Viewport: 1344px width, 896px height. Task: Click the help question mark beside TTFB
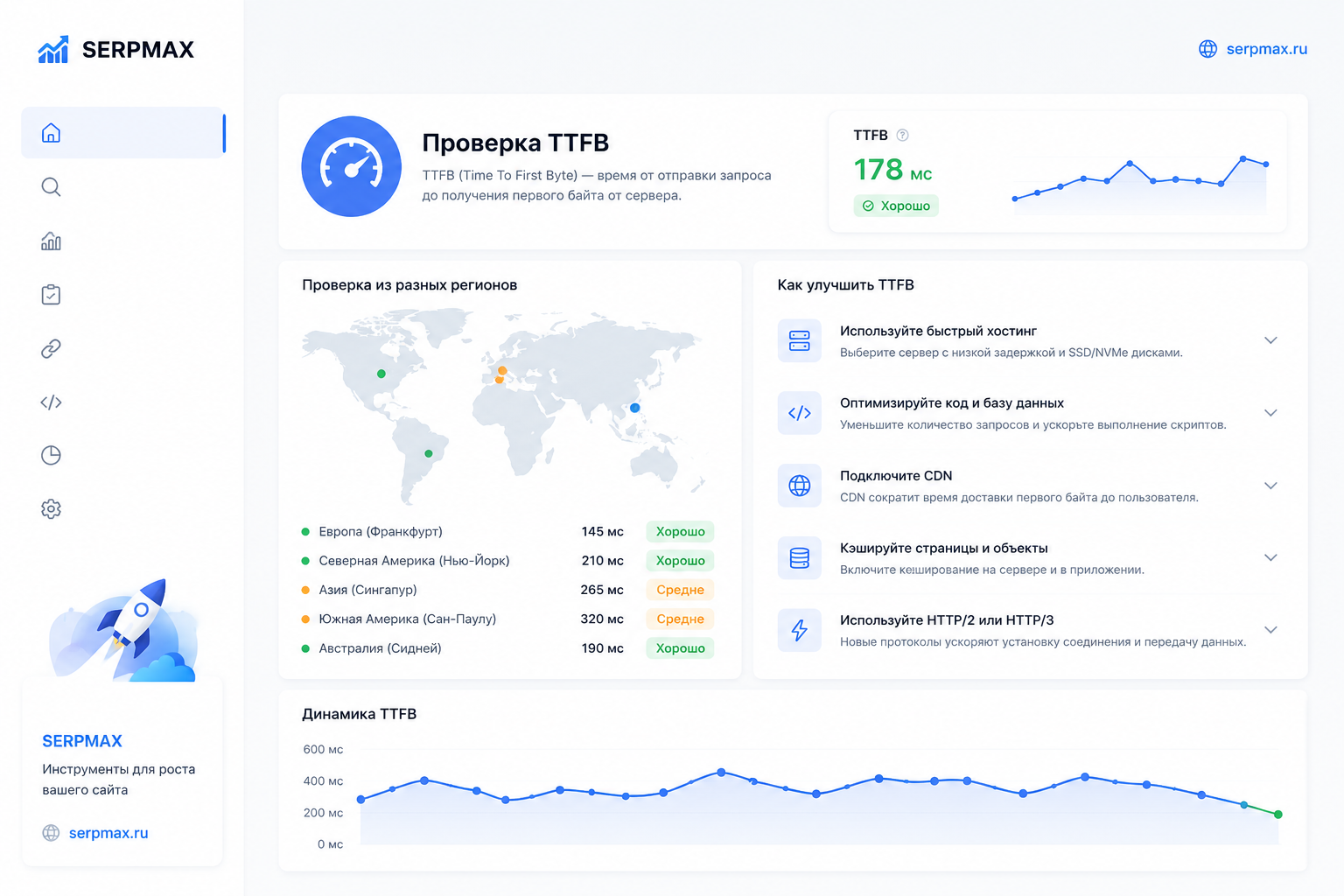pos(903,135)
